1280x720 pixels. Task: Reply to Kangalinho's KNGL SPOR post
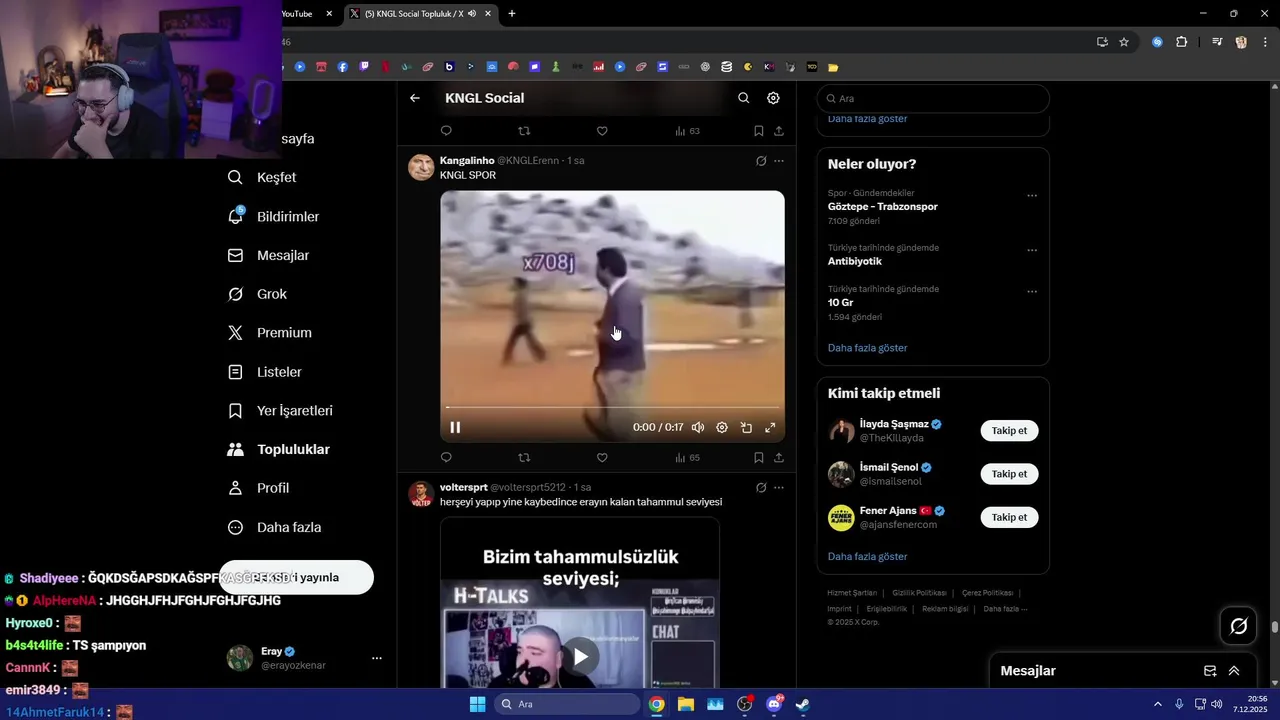(x=446, y=458)
